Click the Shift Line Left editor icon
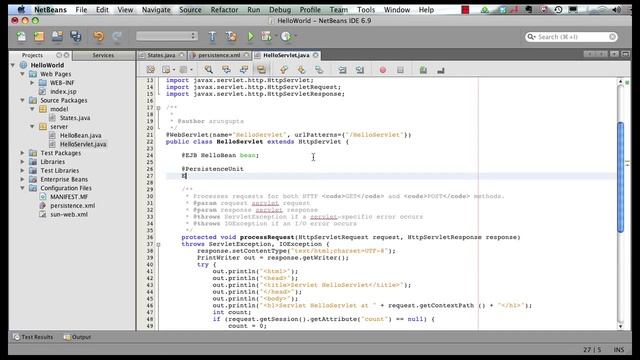Viewport: 640px width, 360px height. point(342,70)
